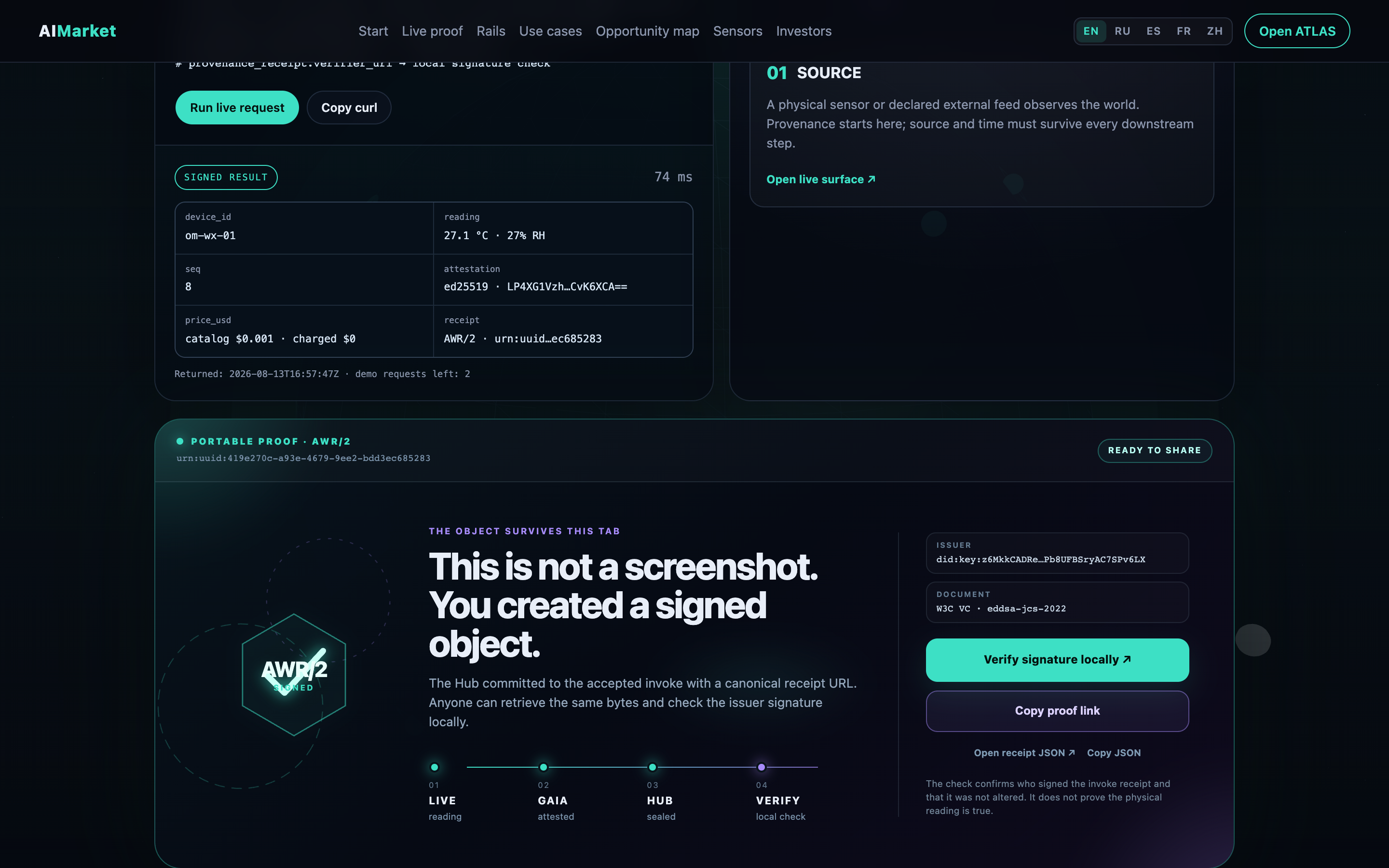The width and height of the screenshot is (1389, 868).
Task: Switch language to ZH
Action: pos(1214,31)
